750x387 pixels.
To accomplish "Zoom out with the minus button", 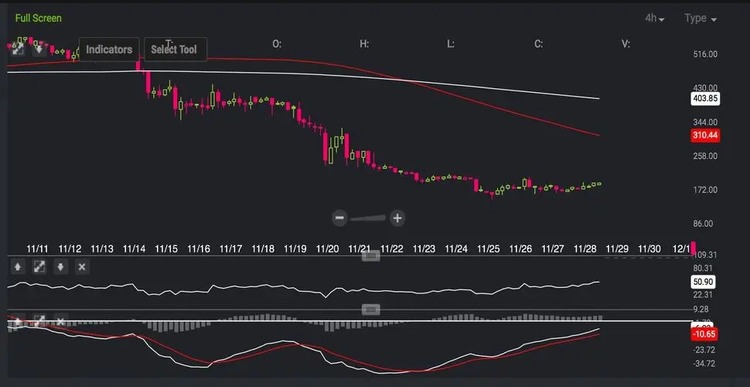I will pyautogui.click(x=340, y=218).
